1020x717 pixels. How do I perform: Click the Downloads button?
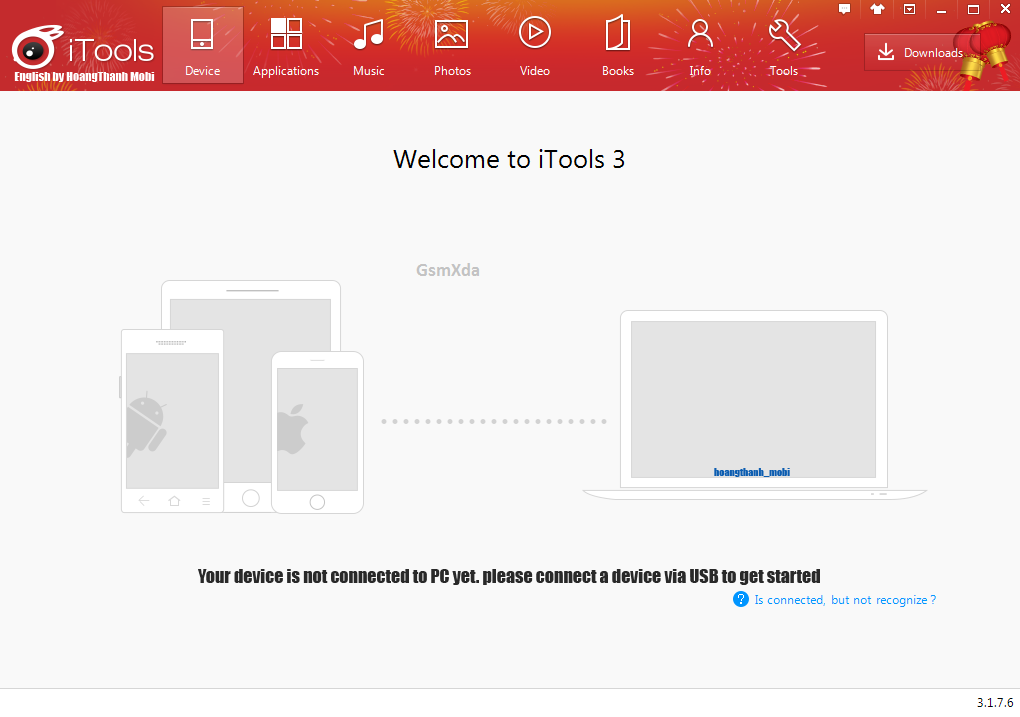(x=920, y=53)
